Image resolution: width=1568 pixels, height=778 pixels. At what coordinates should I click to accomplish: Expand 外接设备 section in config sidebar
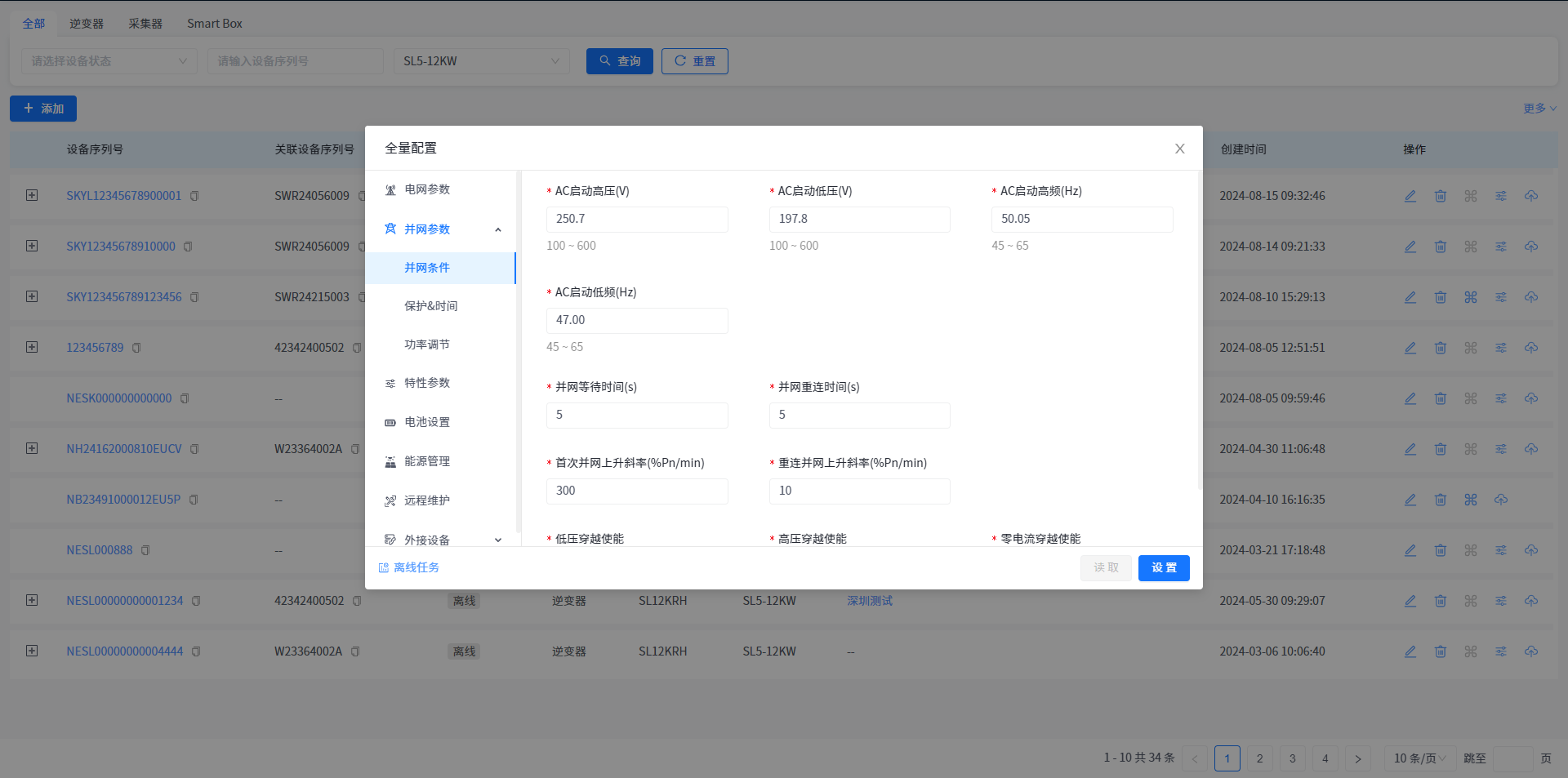[497, 540]
